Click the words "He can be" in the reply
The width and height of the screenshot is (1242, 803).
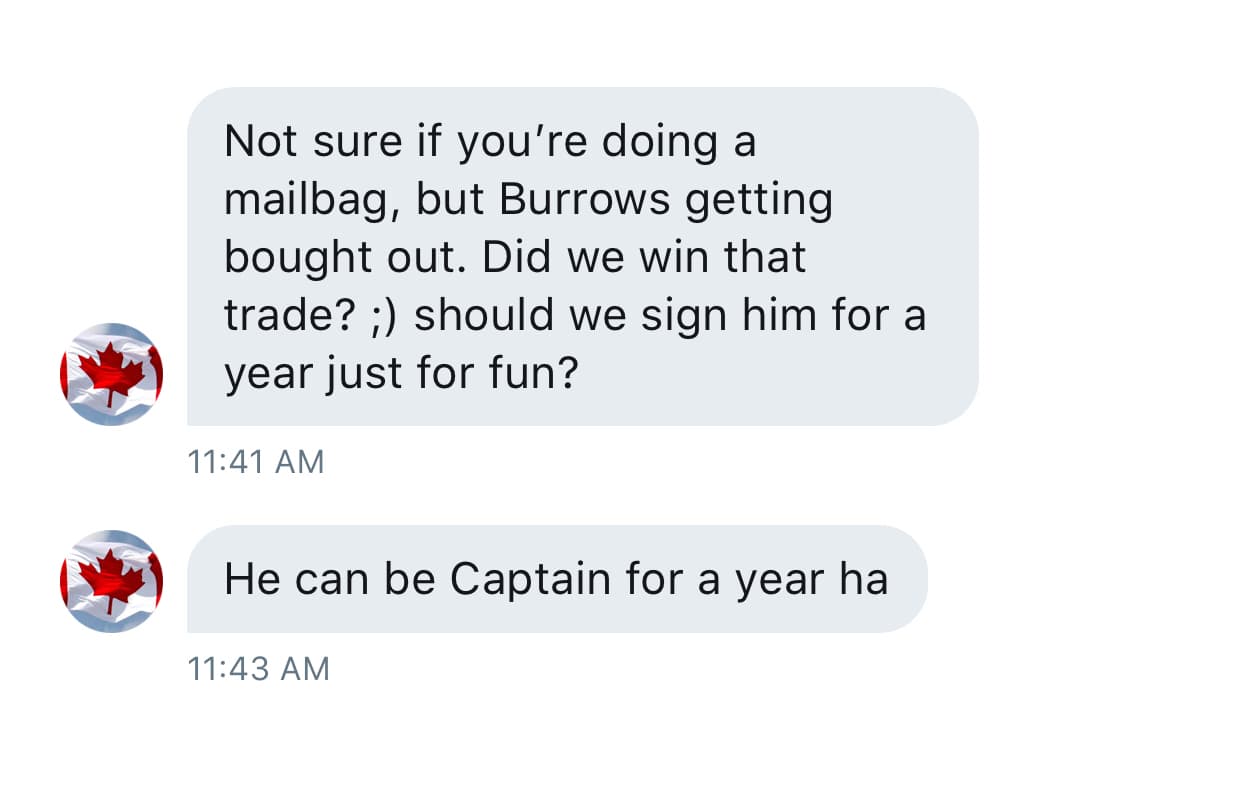click(x=329, y=579)
